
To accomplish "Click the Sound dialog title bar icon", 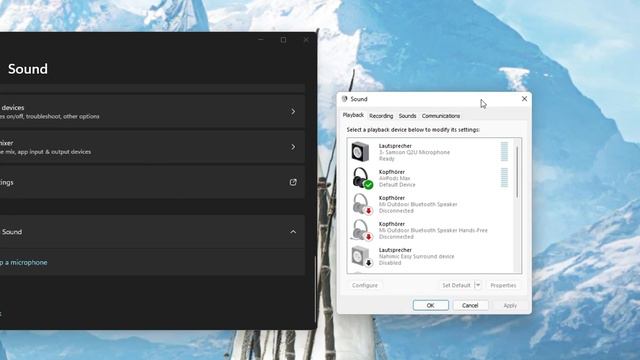I will click(344, 99).
